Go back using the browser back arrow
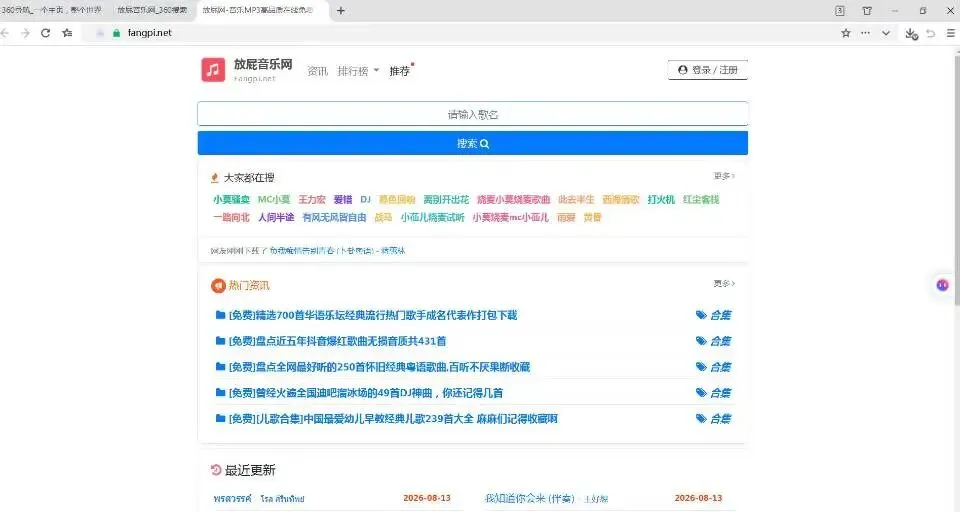 click(6, 33)
